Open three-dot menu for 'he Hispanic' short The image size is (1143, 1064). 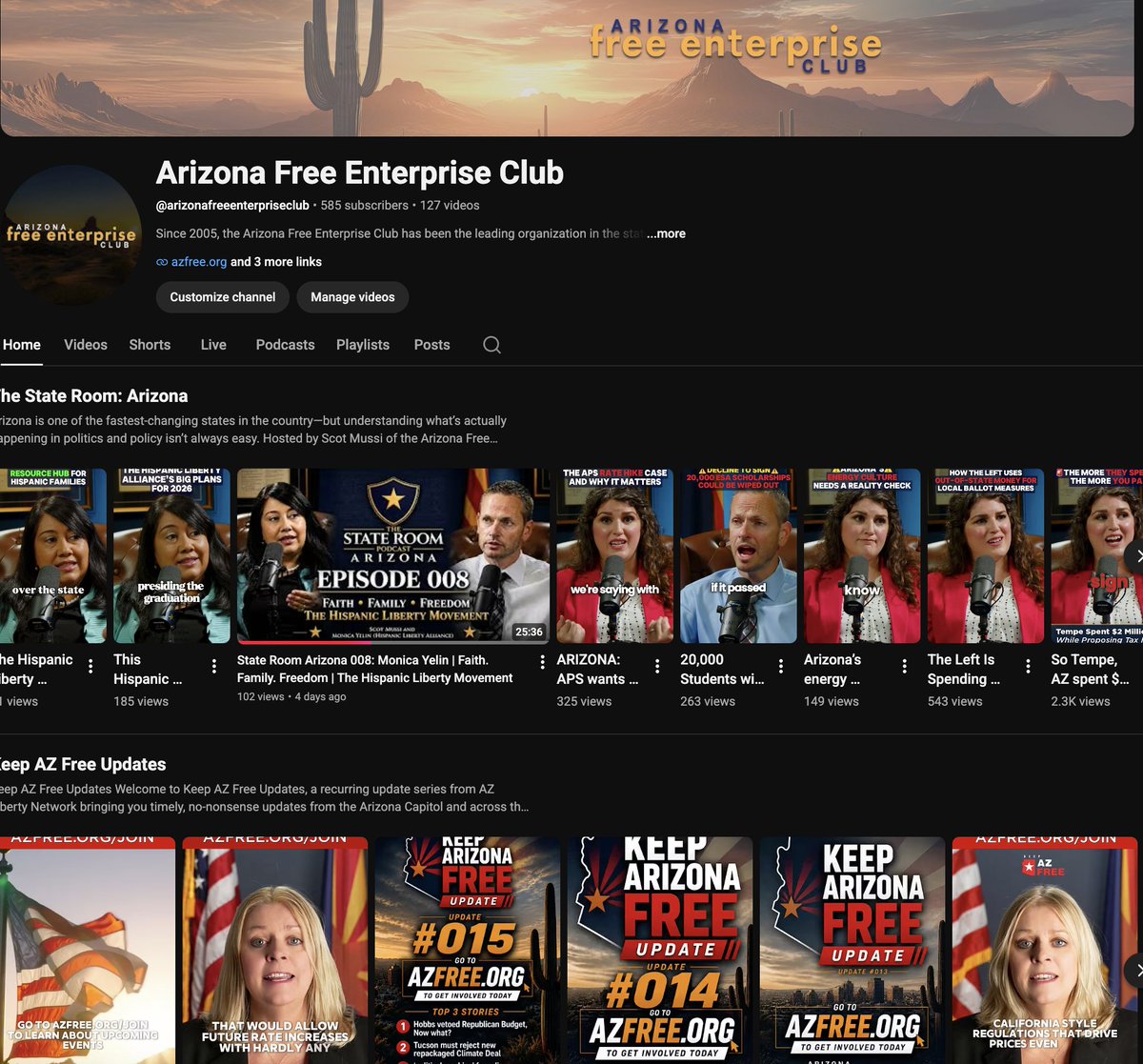(x=90, y=667)
